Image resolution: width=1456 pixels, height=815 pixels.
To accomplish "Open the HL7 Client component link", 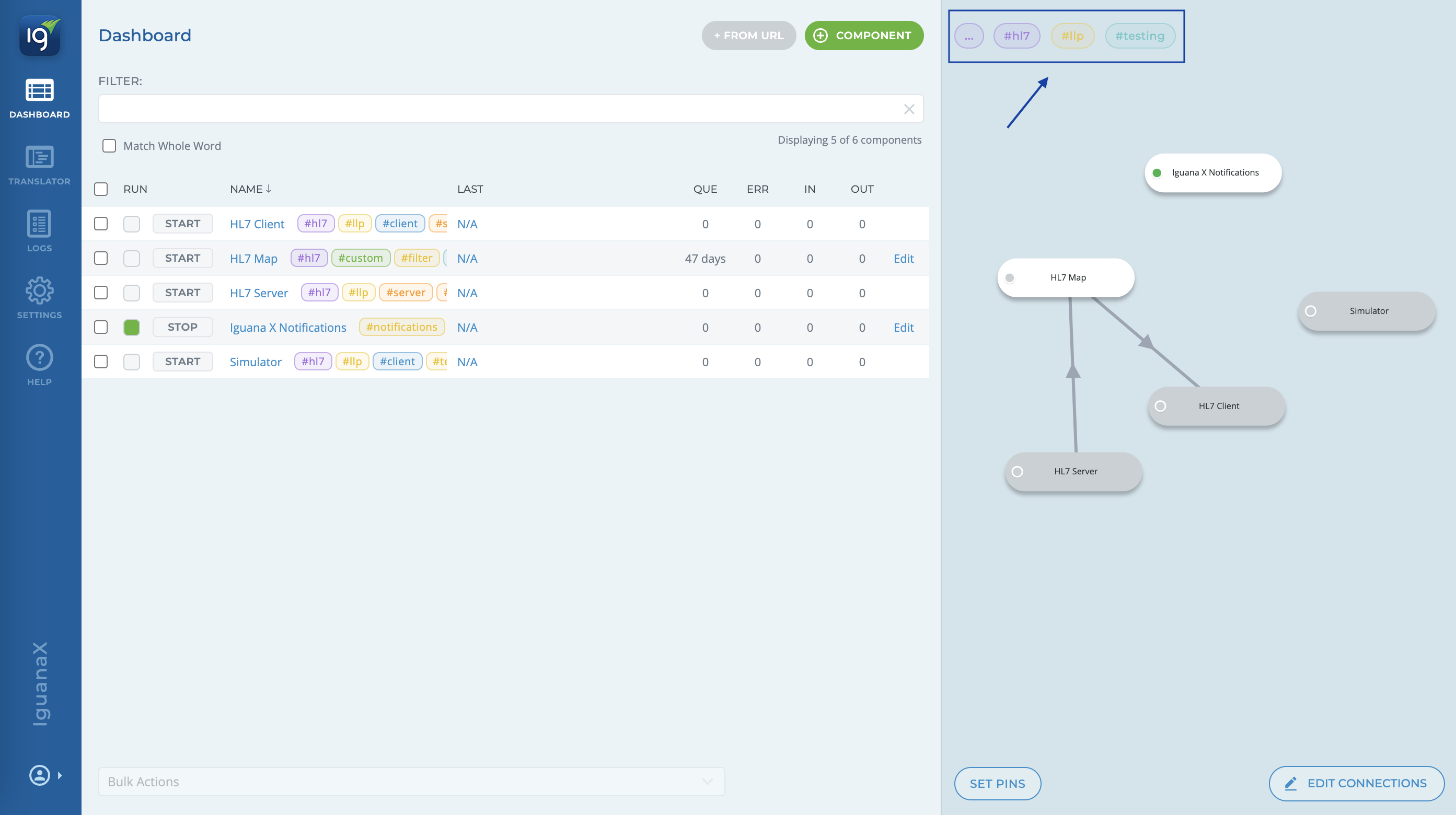I will tap(257, 224).
